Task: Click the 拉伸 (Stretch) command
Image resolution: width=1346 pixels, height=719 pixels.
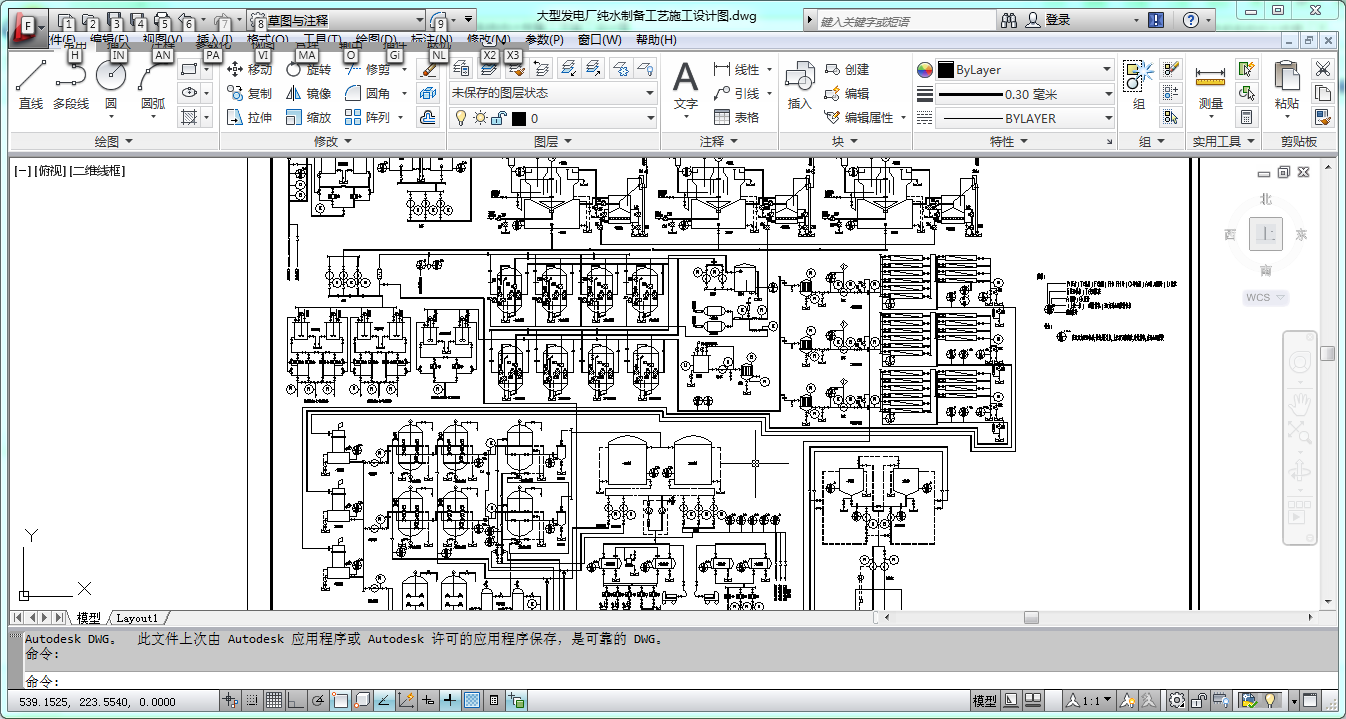Action: 248,118
